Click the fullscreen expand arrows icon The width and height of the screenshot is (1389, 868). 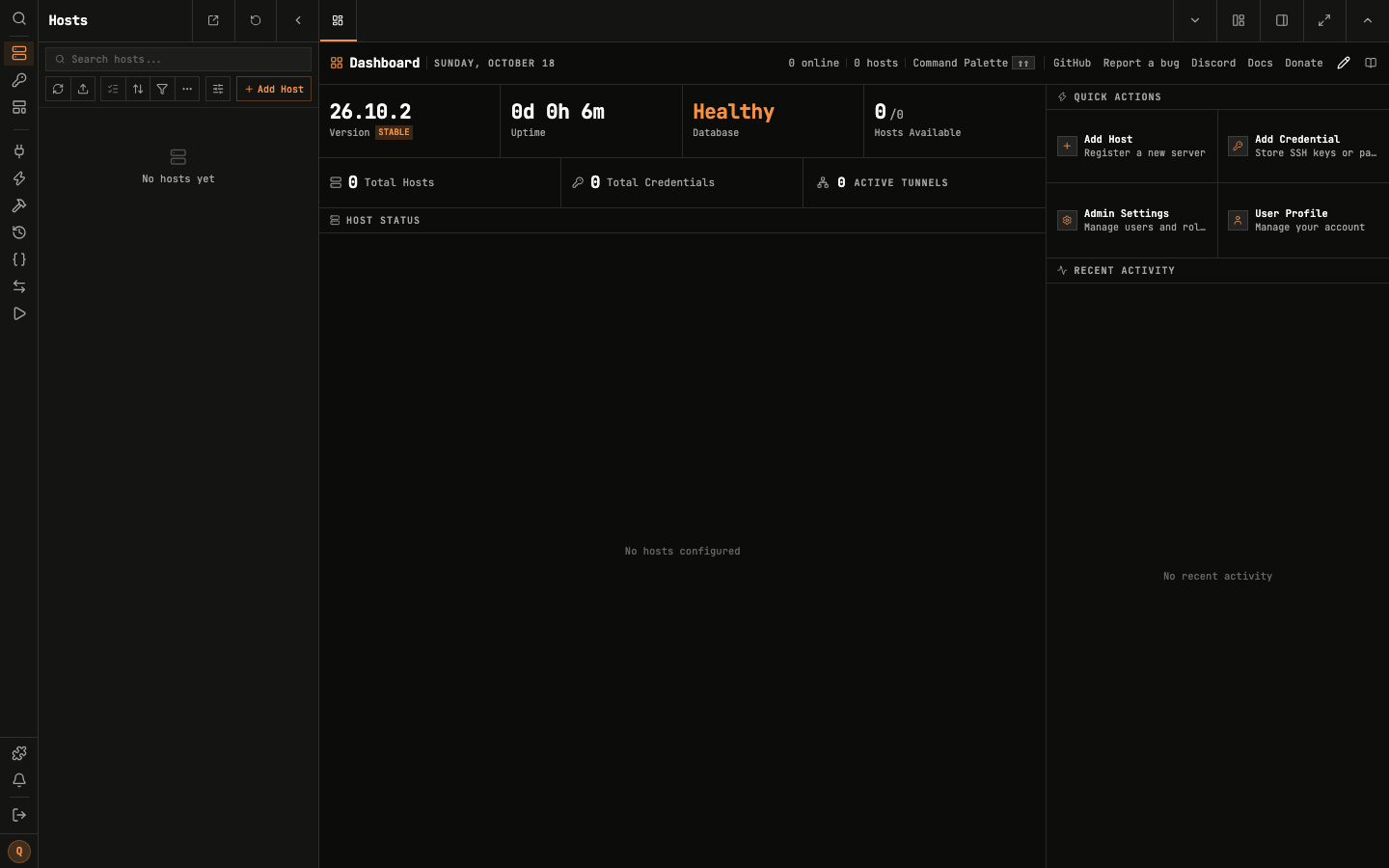point(1324,20)
